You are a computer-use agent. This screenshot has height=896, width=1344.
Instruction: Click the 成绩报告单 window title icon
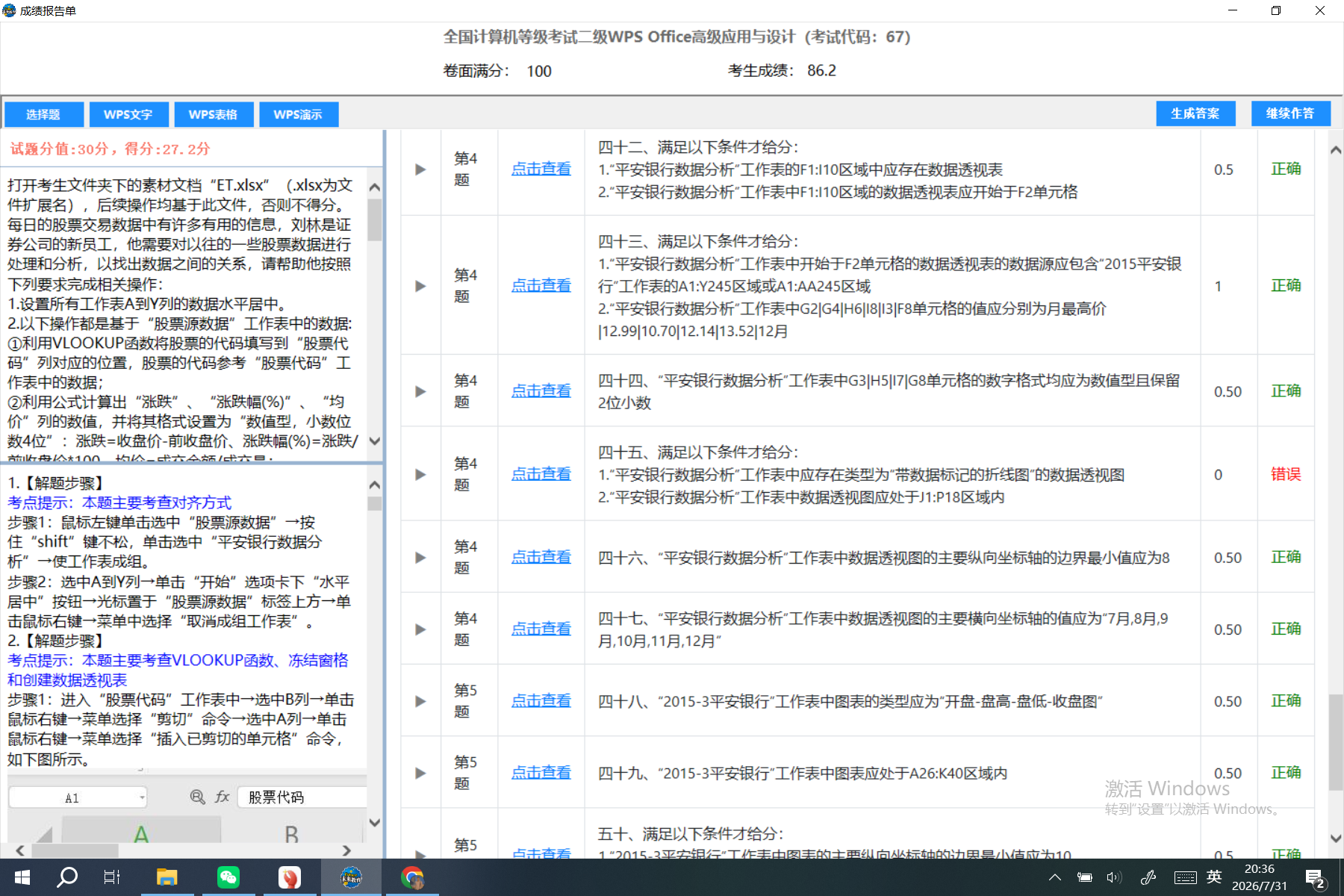click(9, 10)
